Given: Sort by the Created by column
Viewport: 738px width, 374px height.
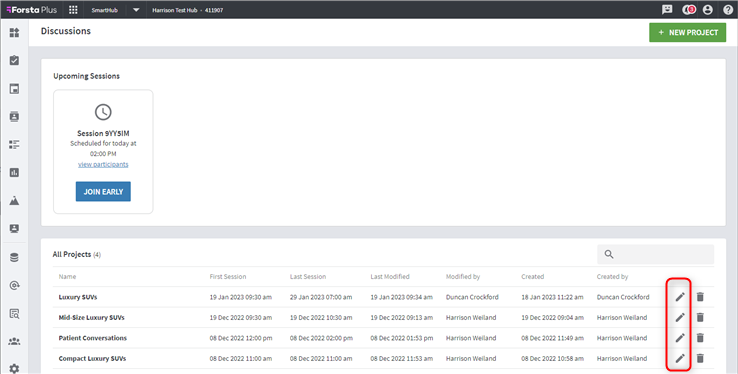Looking at the screenshot, I should [x=612, y=277].
